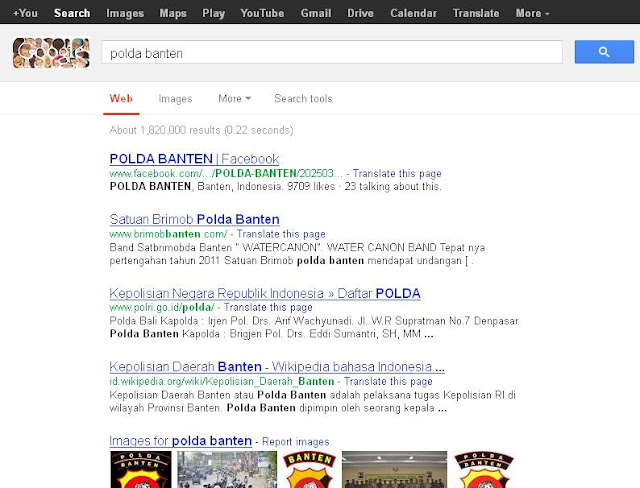Click the www.facebook.com green URL text
Image resolution: width=640 pixels, height=488 pixels.
226,173
